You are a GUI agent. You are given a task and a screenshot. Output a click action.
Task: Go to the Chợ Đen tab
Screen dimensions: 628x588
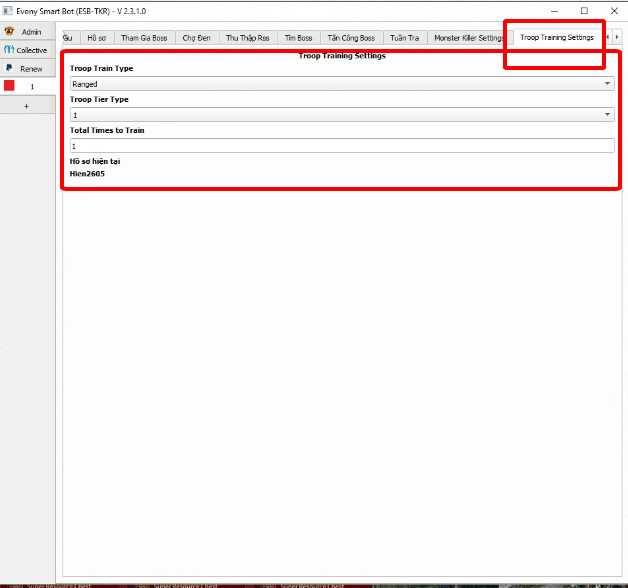click(x=196, y=38)
